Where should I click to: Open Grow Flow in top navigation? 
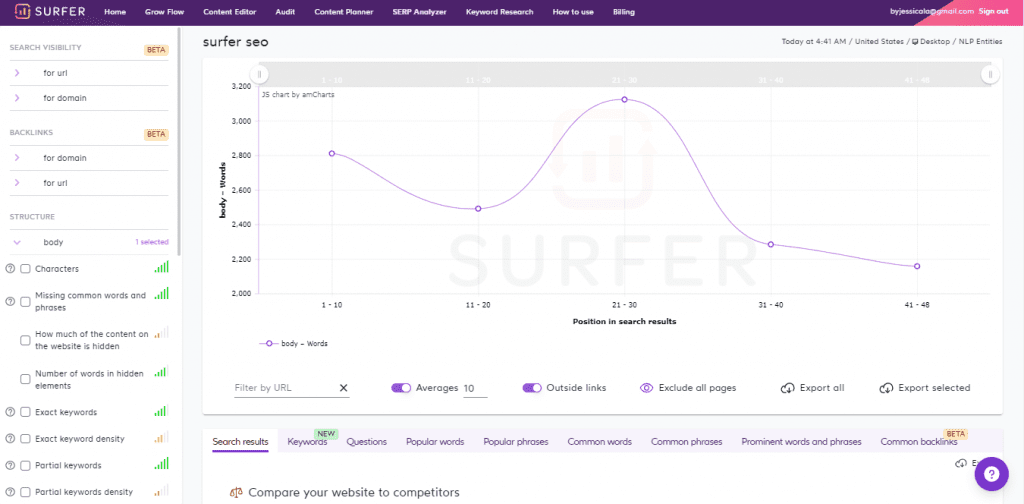[x=165, y=12]
